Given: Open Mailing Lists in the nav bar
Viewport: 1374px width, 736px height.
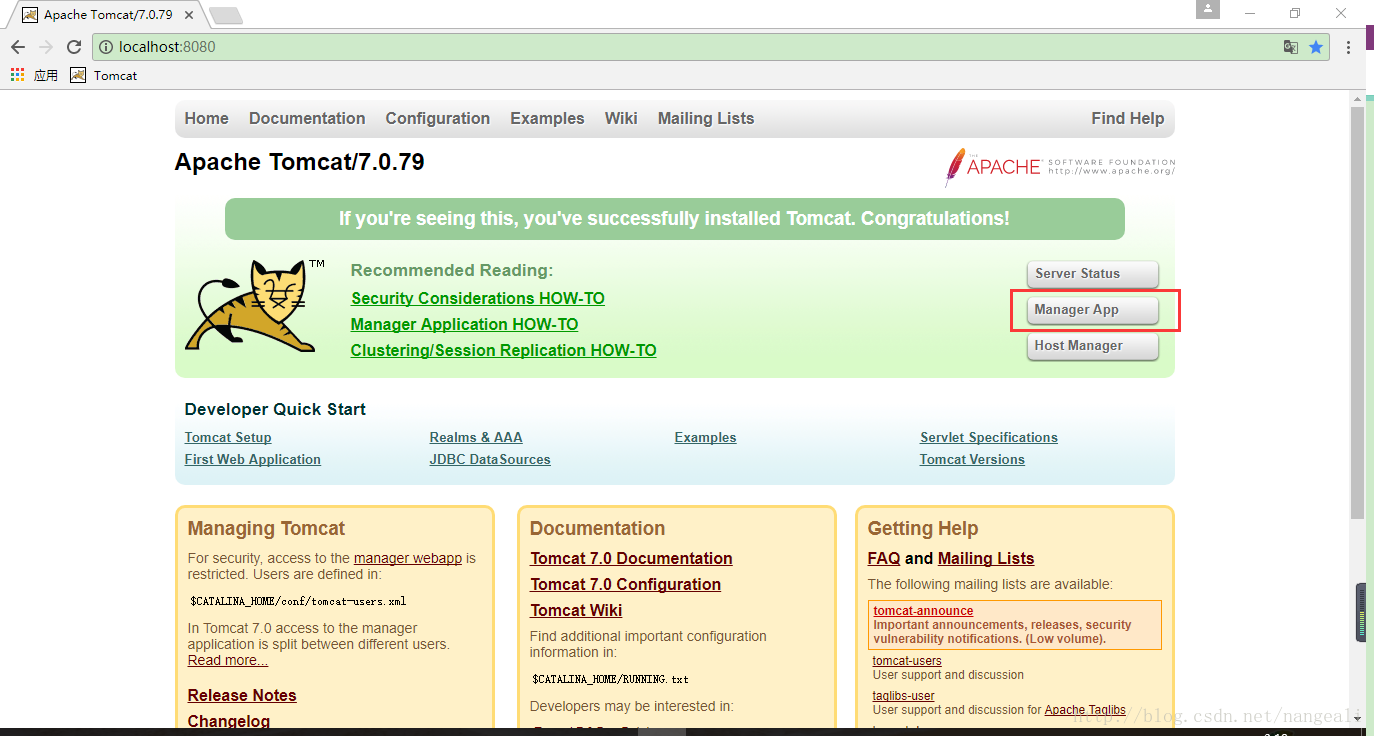Looking at the screenshot, I should coord(706,118).
